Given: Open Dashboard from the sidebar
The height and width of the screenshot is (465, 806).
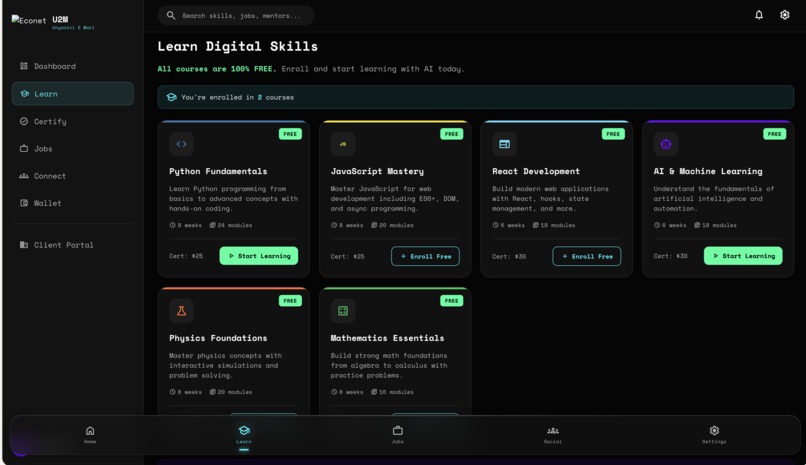Looking at the screenshot, I should (x=72, y=66).
